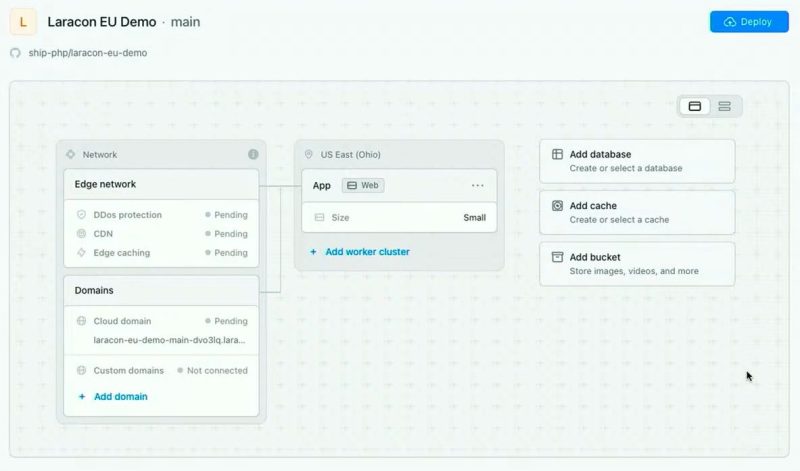The image size is (800, 471).
Task: Open the App Size Small setting
Action: click(400, 217)
